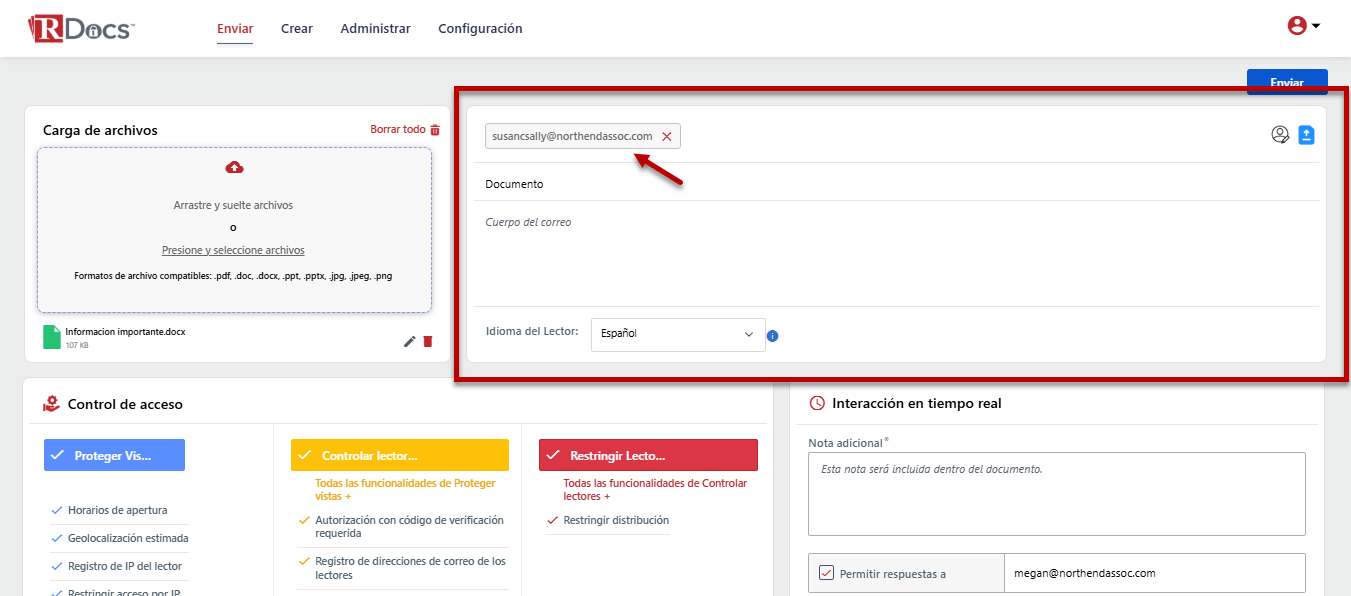Switch to the Crear tab
This screenshot has height=596, width=1351.
click(296, 29)
